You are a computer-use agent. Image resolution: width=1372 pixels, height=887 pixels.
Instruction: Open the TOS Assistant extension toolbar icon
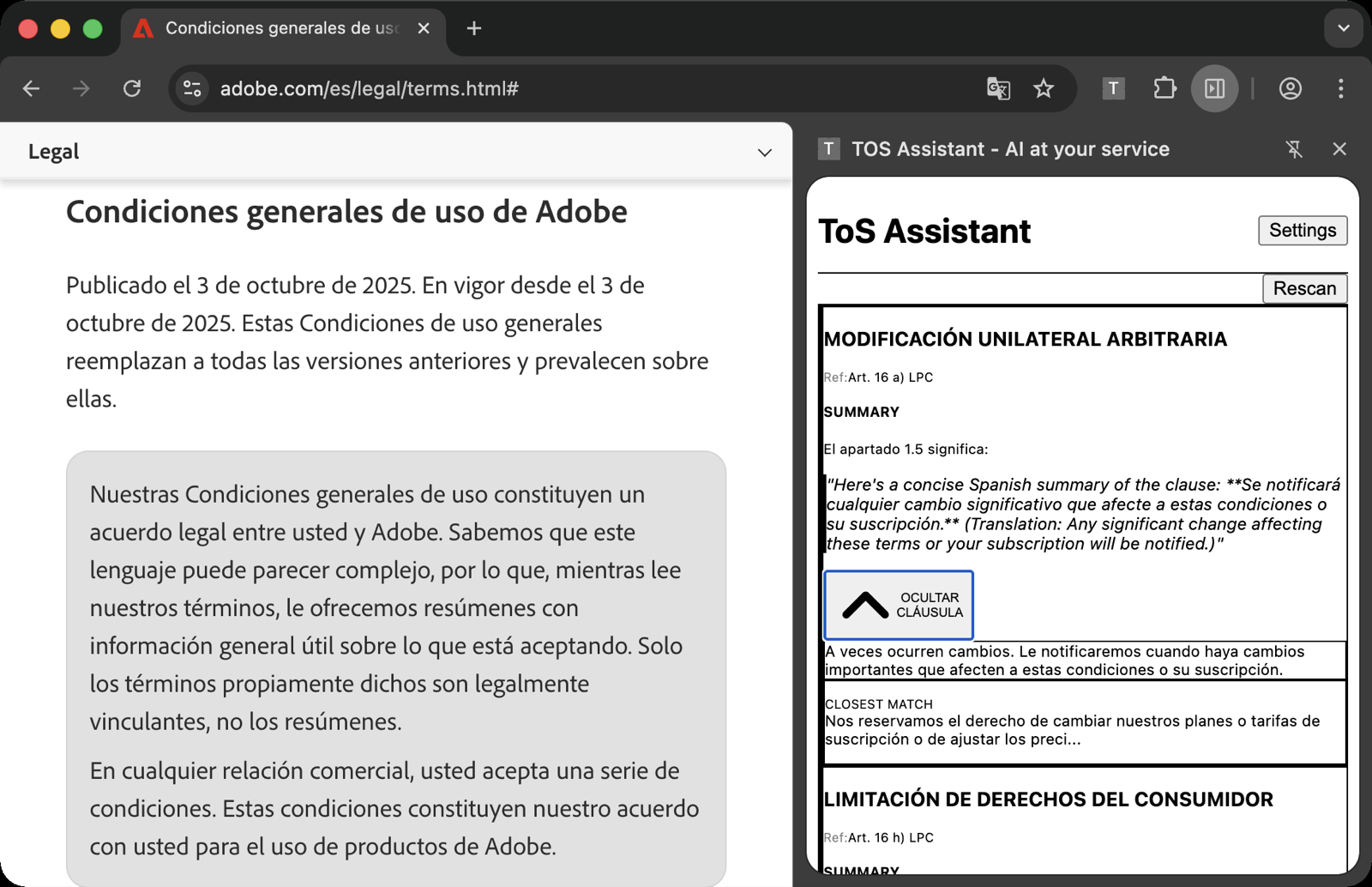tap(1113, 88)
